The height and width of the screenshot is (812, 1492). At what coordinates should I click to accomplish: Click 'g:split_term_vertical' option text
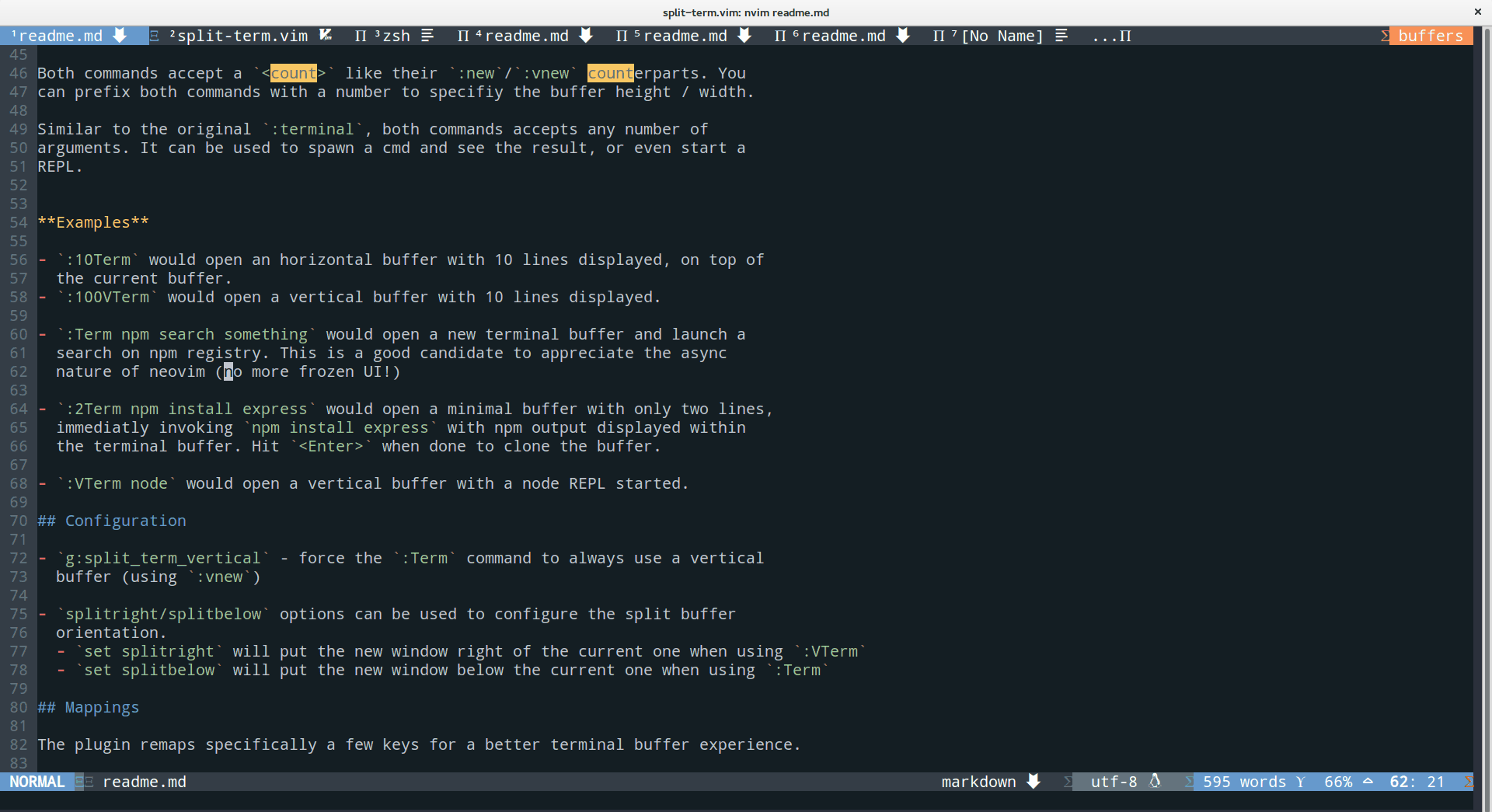tap(163, 558)
